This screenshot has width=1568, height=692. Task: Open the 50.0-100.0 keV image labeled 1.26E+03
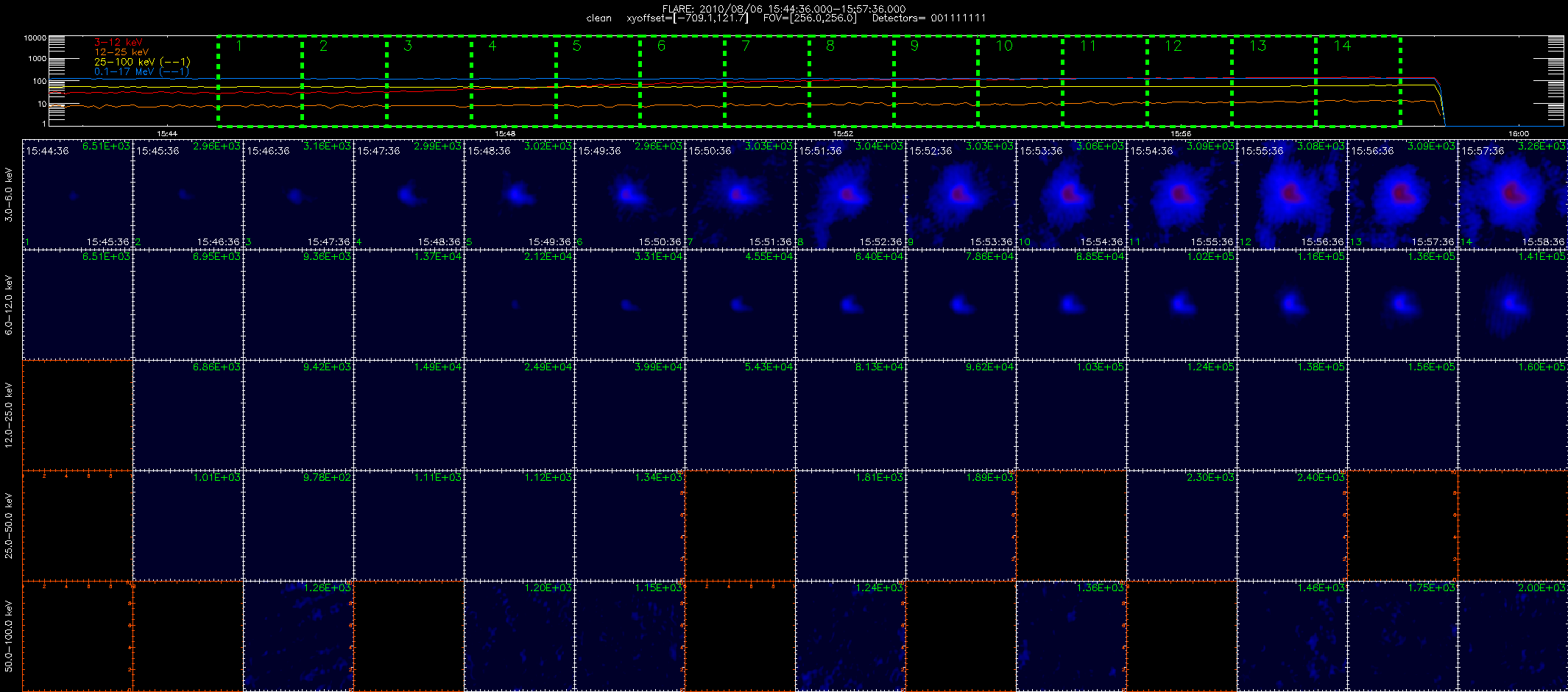click(298, 636)
